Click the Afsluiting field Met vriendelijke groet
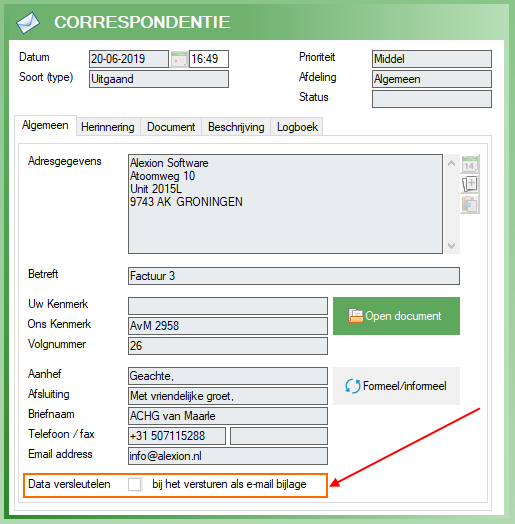The width and height of the screenshot is (515, 524). (228, 396)
